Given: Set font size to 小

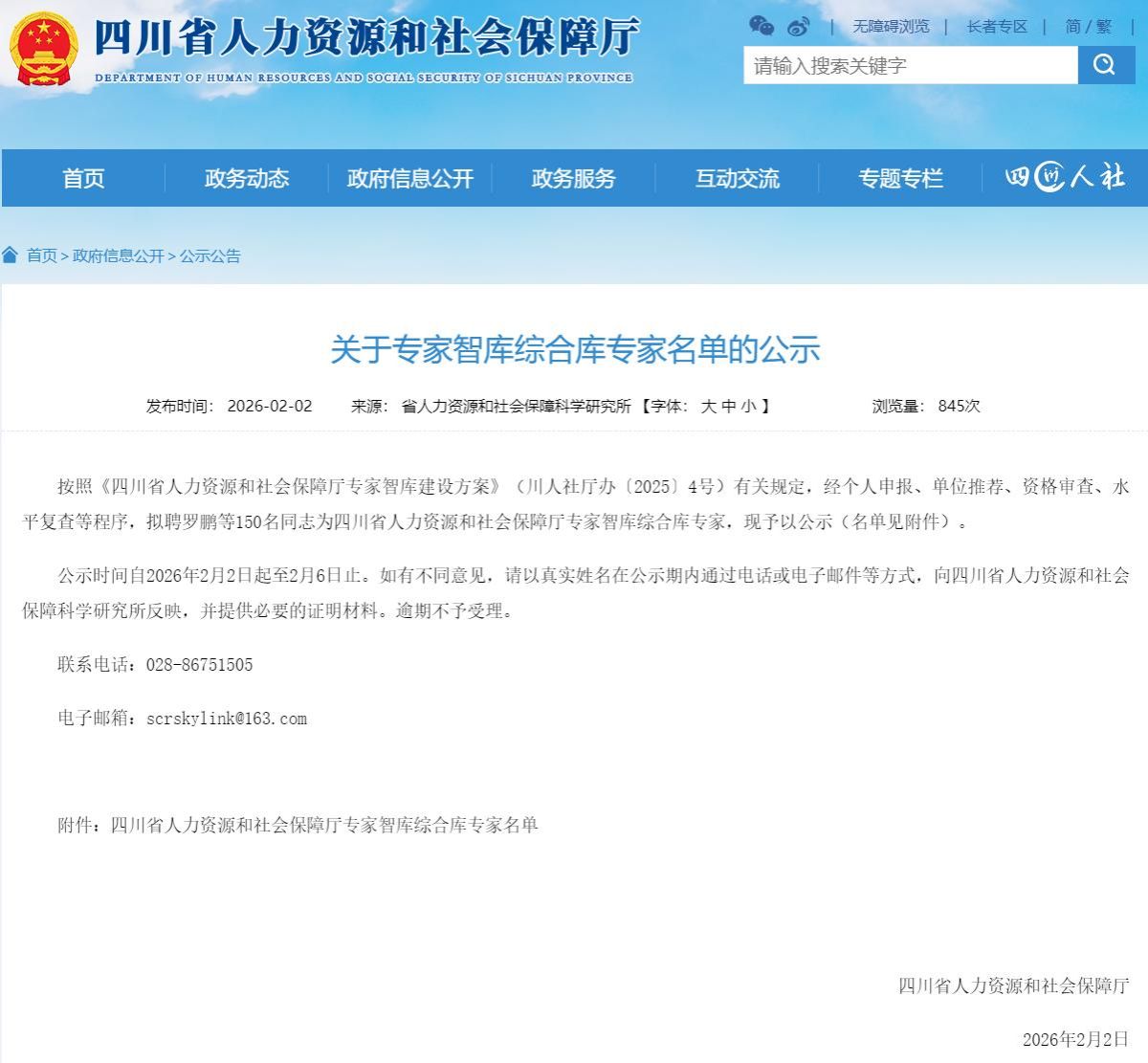Looking at the screenshot, I should (748, 406).
